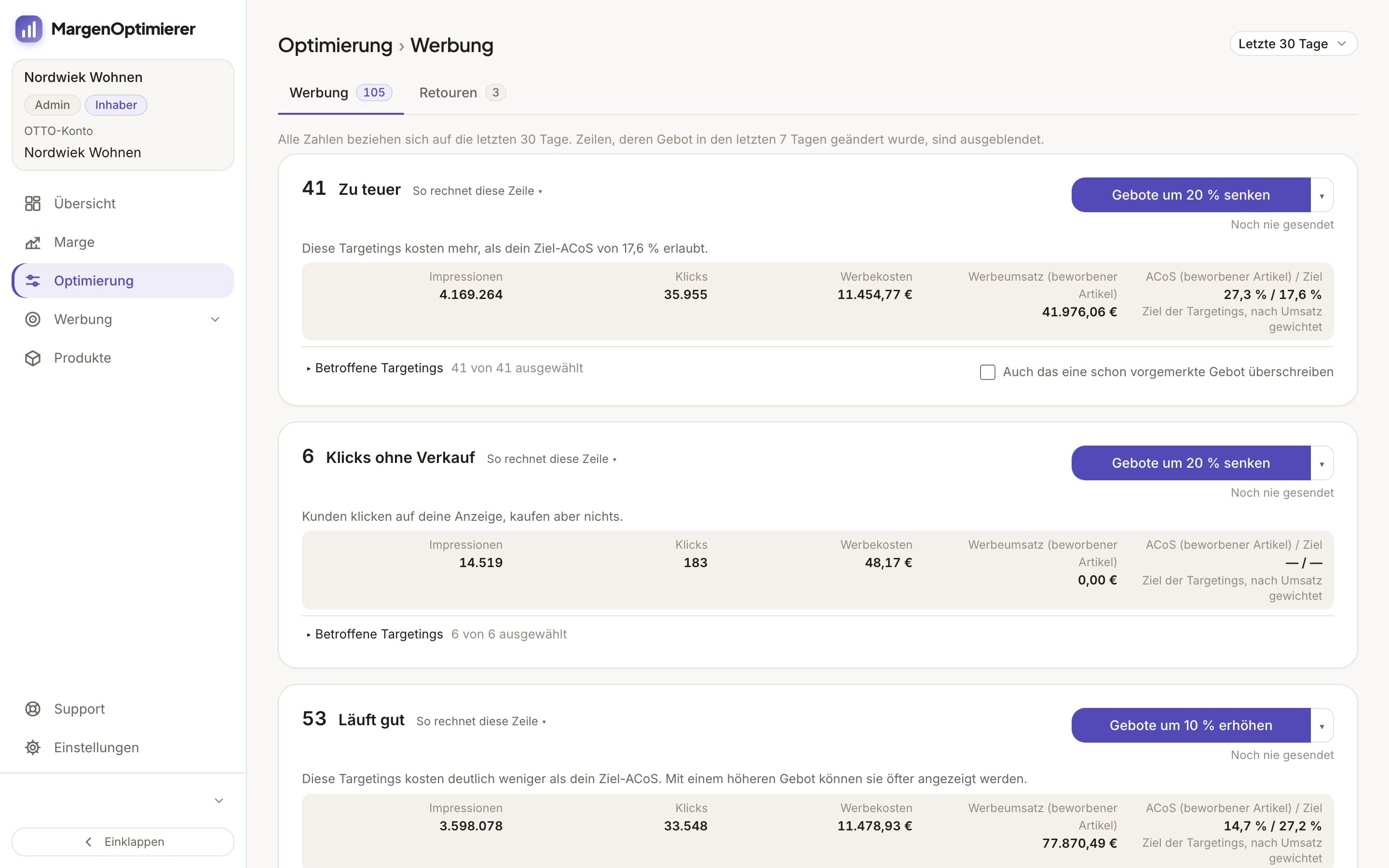Click Gebote um 20 % senken for Zu teuer
The height and width of the screenshot is (868, 1389).
[x=1191, y=195]
